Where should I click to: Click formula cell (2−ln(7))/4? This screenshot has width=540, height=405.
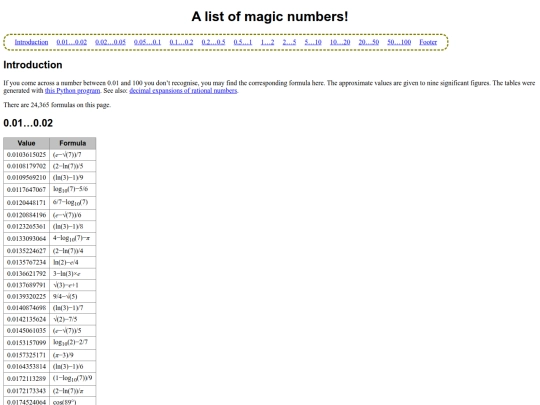click(73, 251)
